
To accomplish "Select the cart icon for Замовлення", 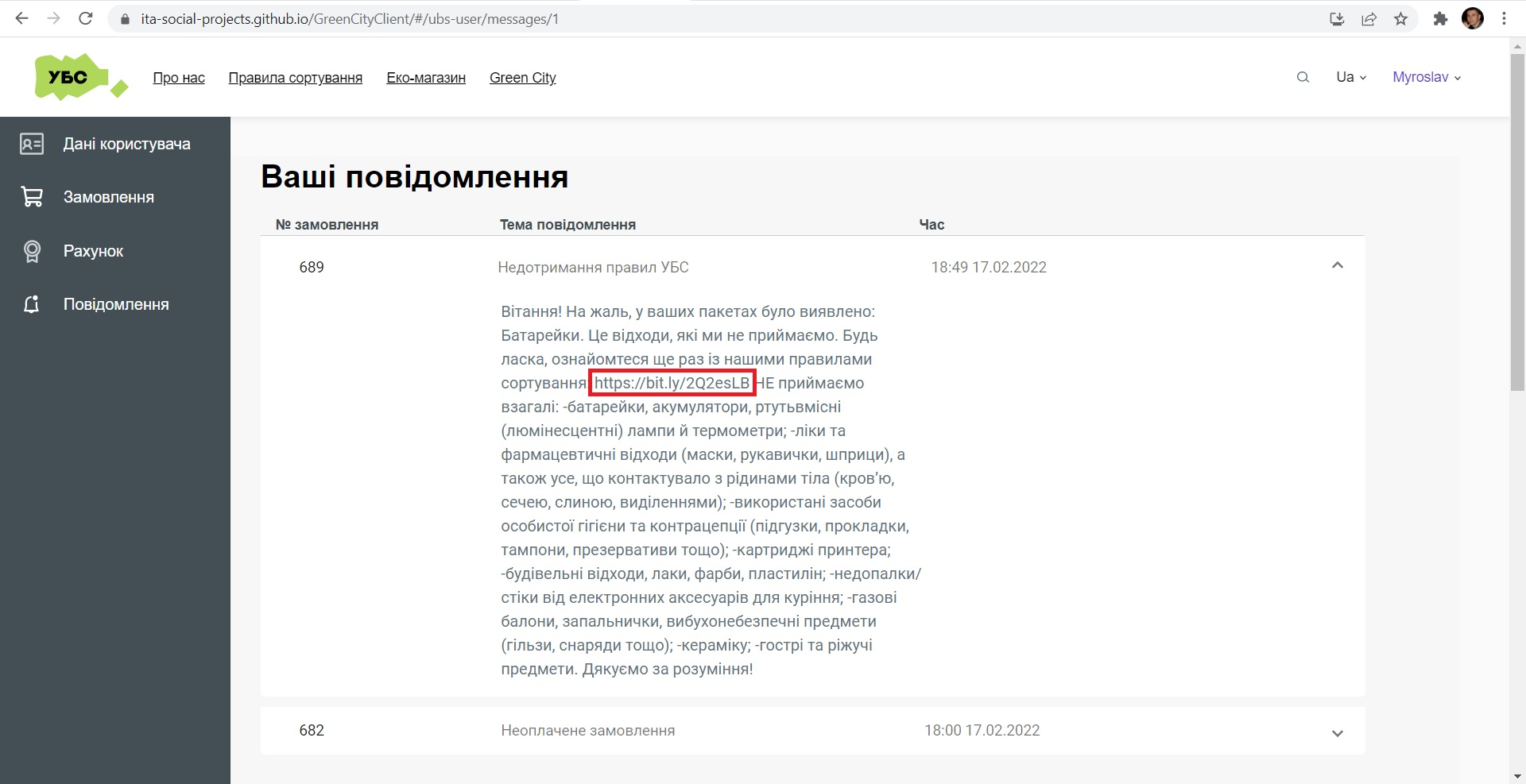I will pos(32,196).
